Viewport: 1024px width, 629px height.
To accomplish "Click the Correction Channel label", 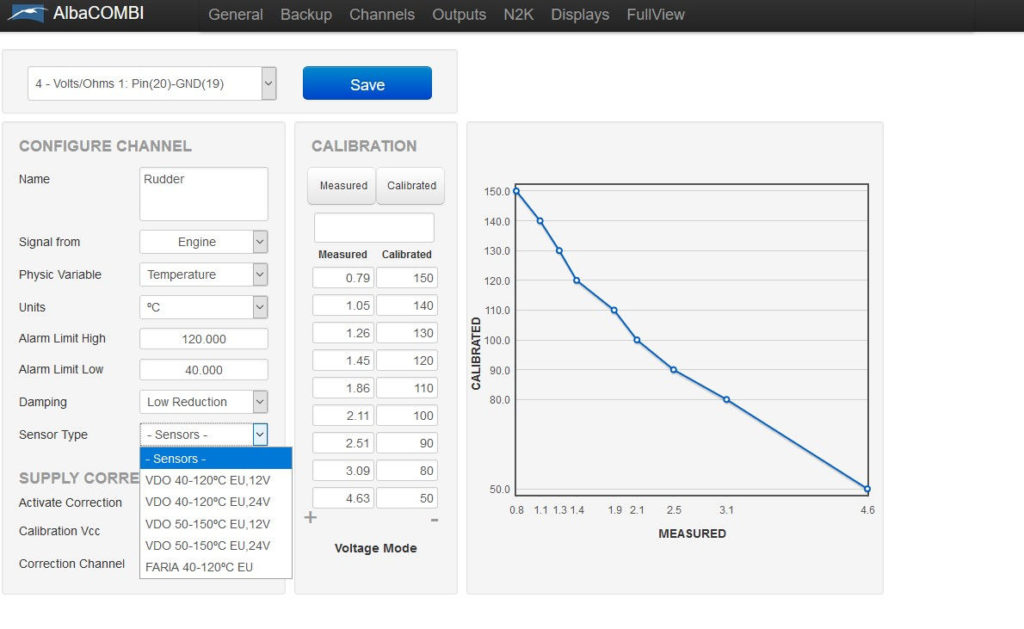I will coord(72,564).
